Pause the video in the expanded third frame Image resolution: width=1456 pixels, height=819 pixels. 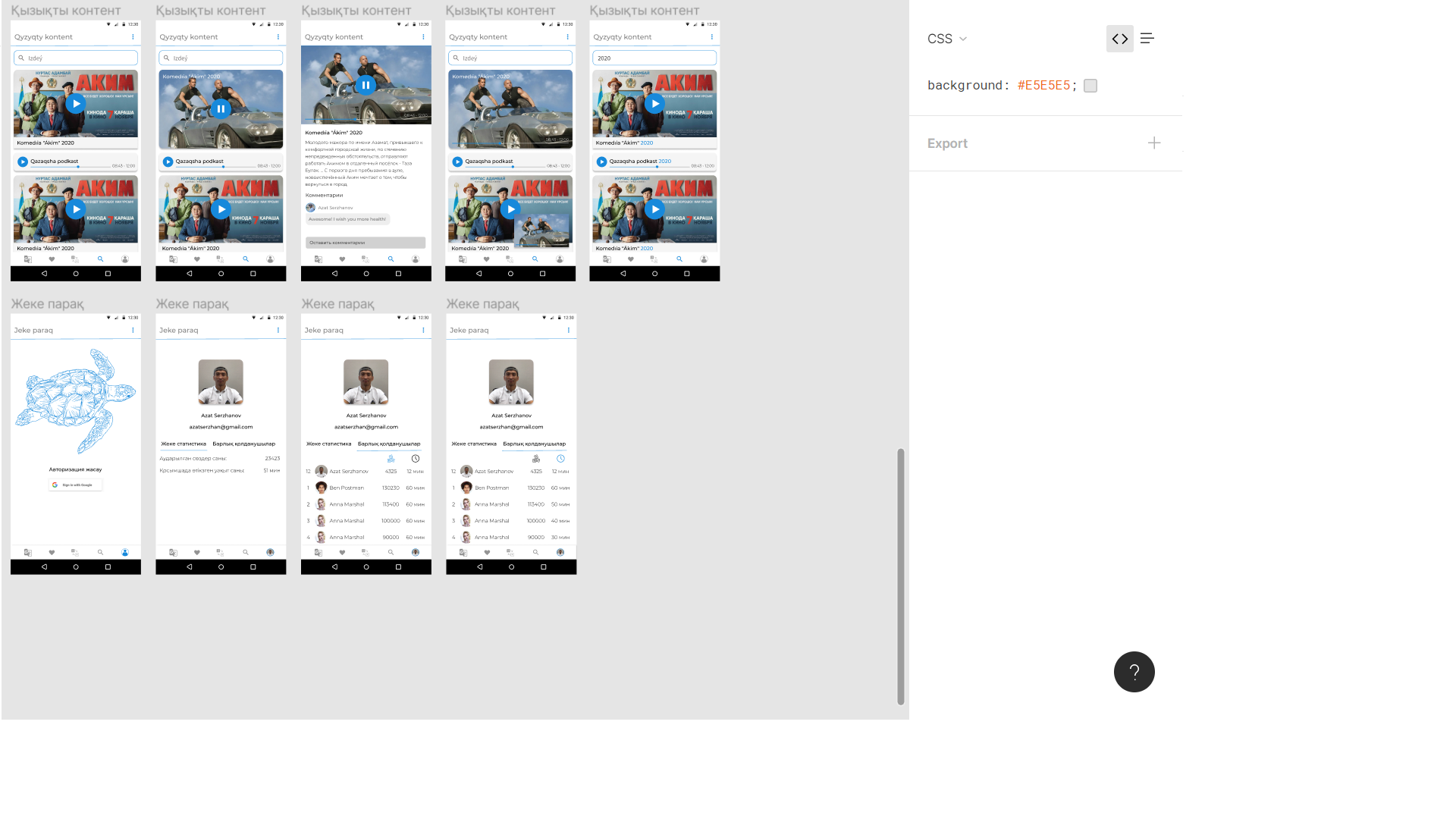366,85
